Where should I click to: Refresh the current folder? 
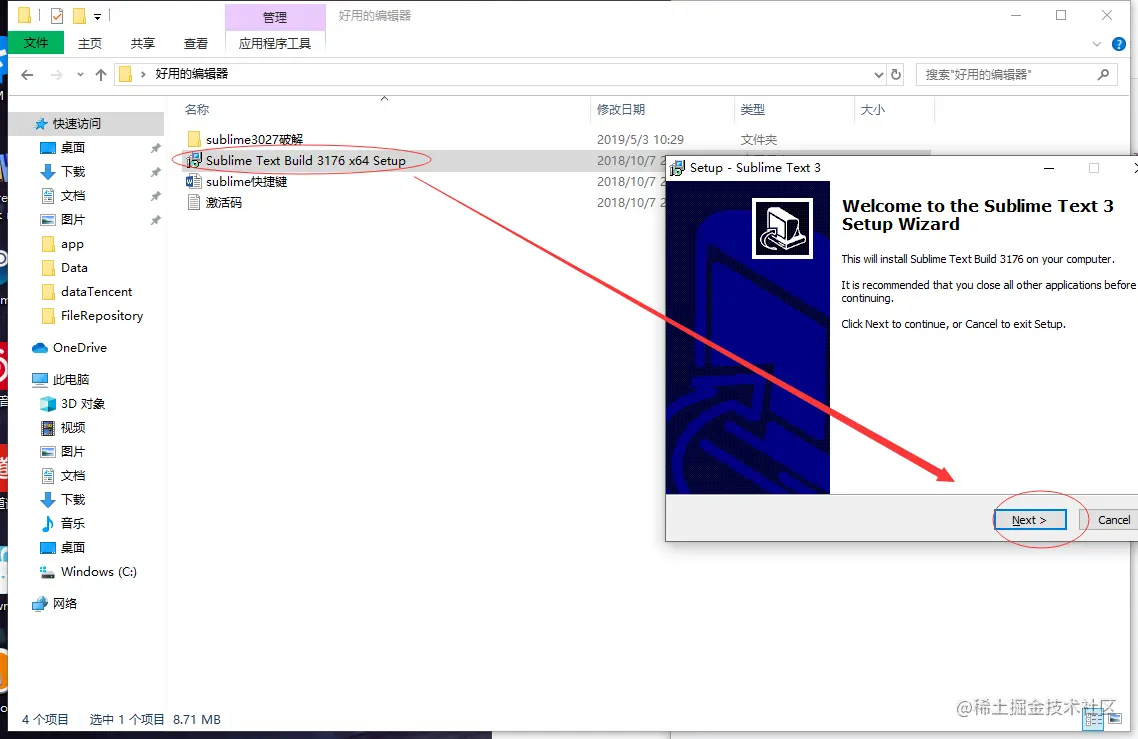(896, 74)
